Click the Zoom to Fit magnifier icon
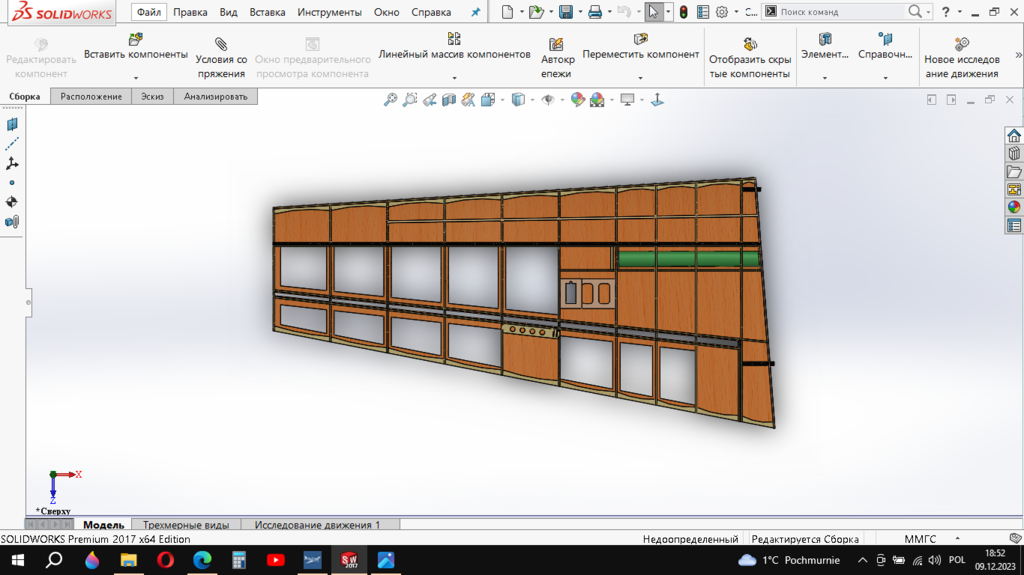This screenshot has width=1024, height=575. pos(391,100)
